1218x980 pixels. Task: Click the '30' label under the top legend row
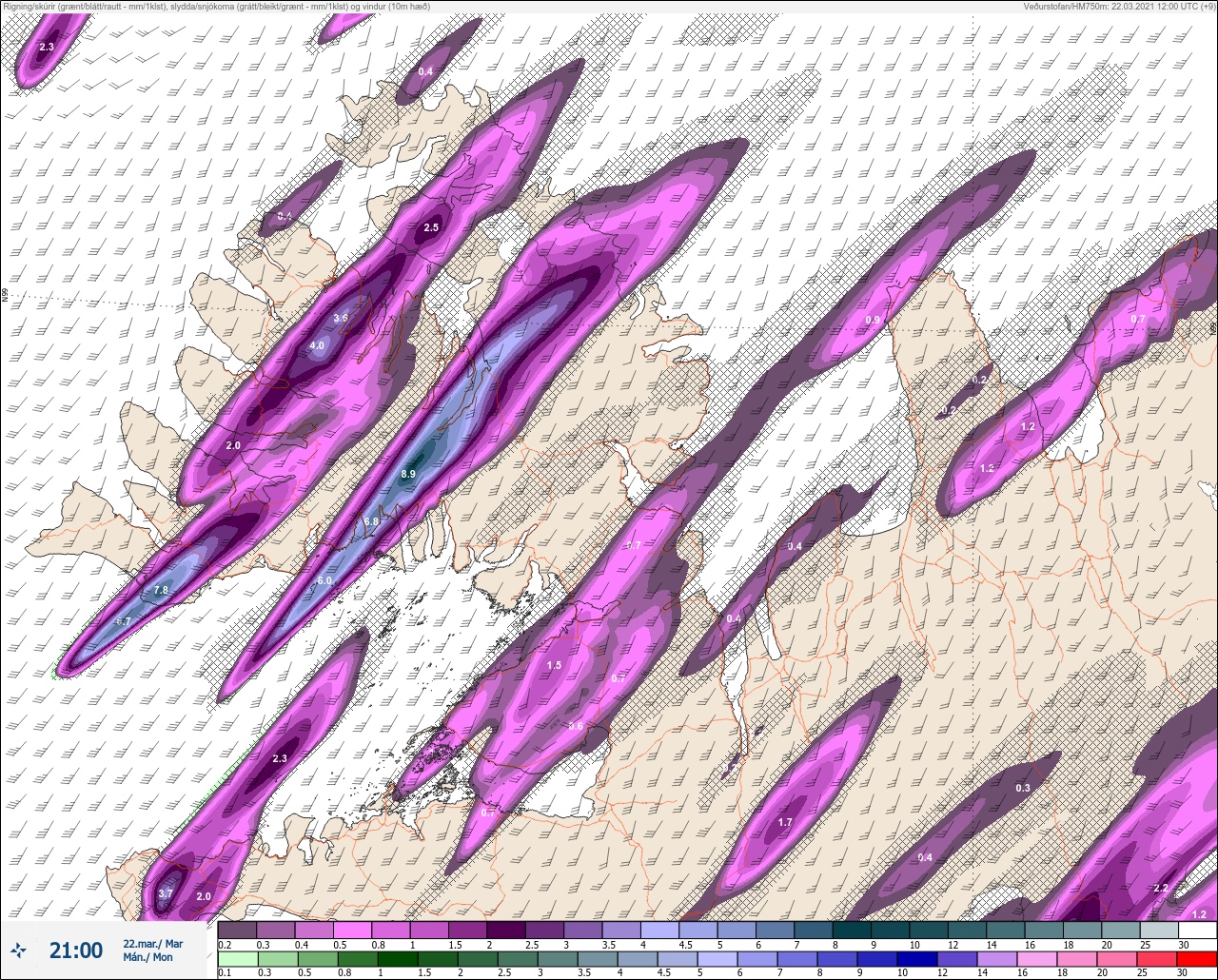click(1182, 943)
